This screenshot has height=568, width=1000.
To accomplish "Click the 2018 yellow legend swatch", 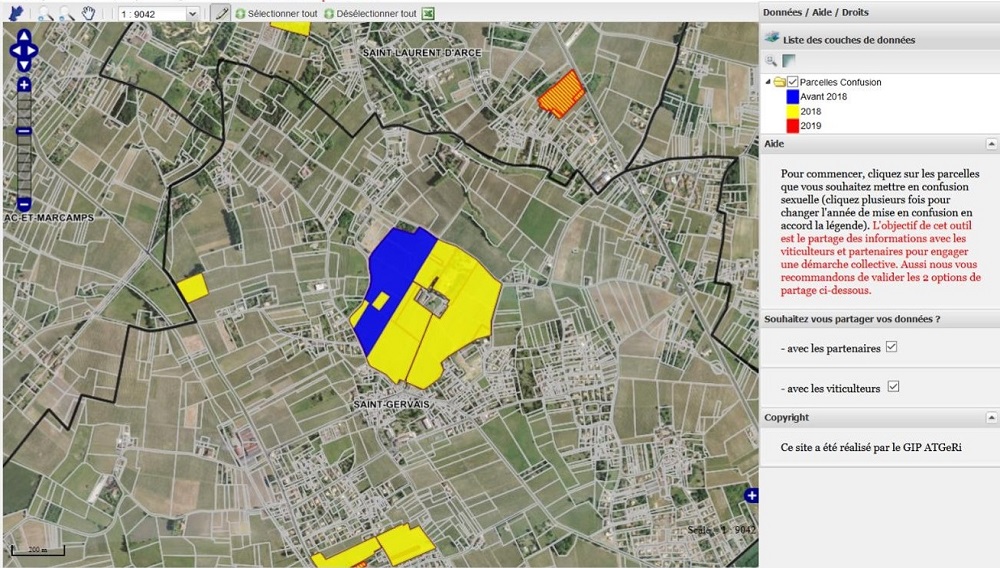I will (793, 112).
